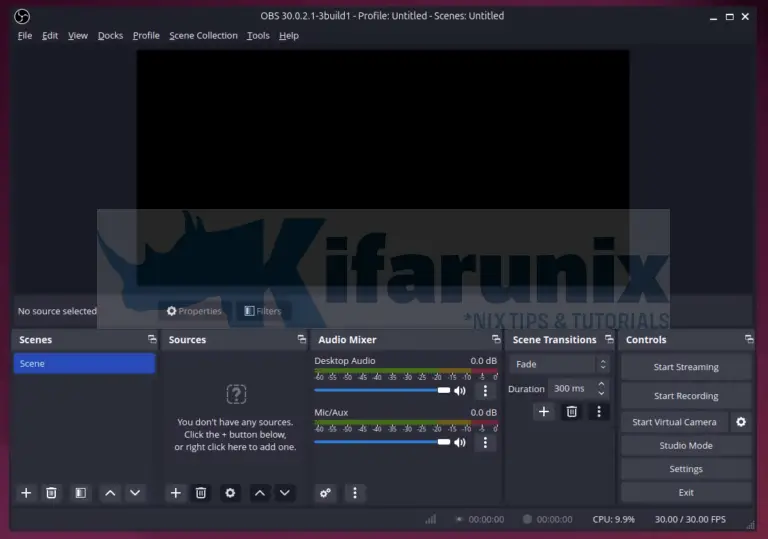
Task: Move source down in Sources dock
Action: 285,493
